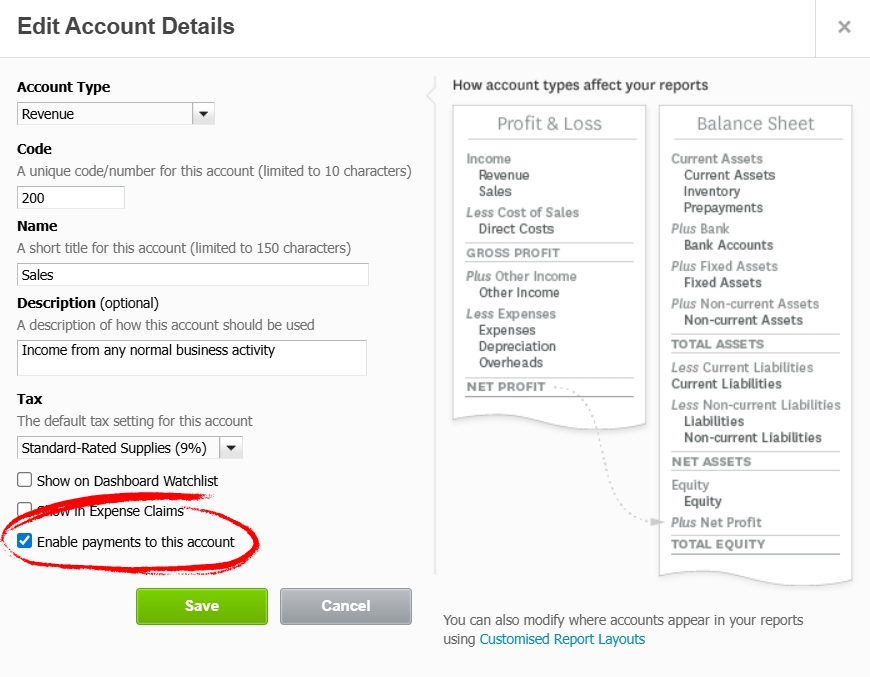870x677 pixels.
Task: Click the Balance Sheet diagram heading
Action: click(x=755, y=124)
